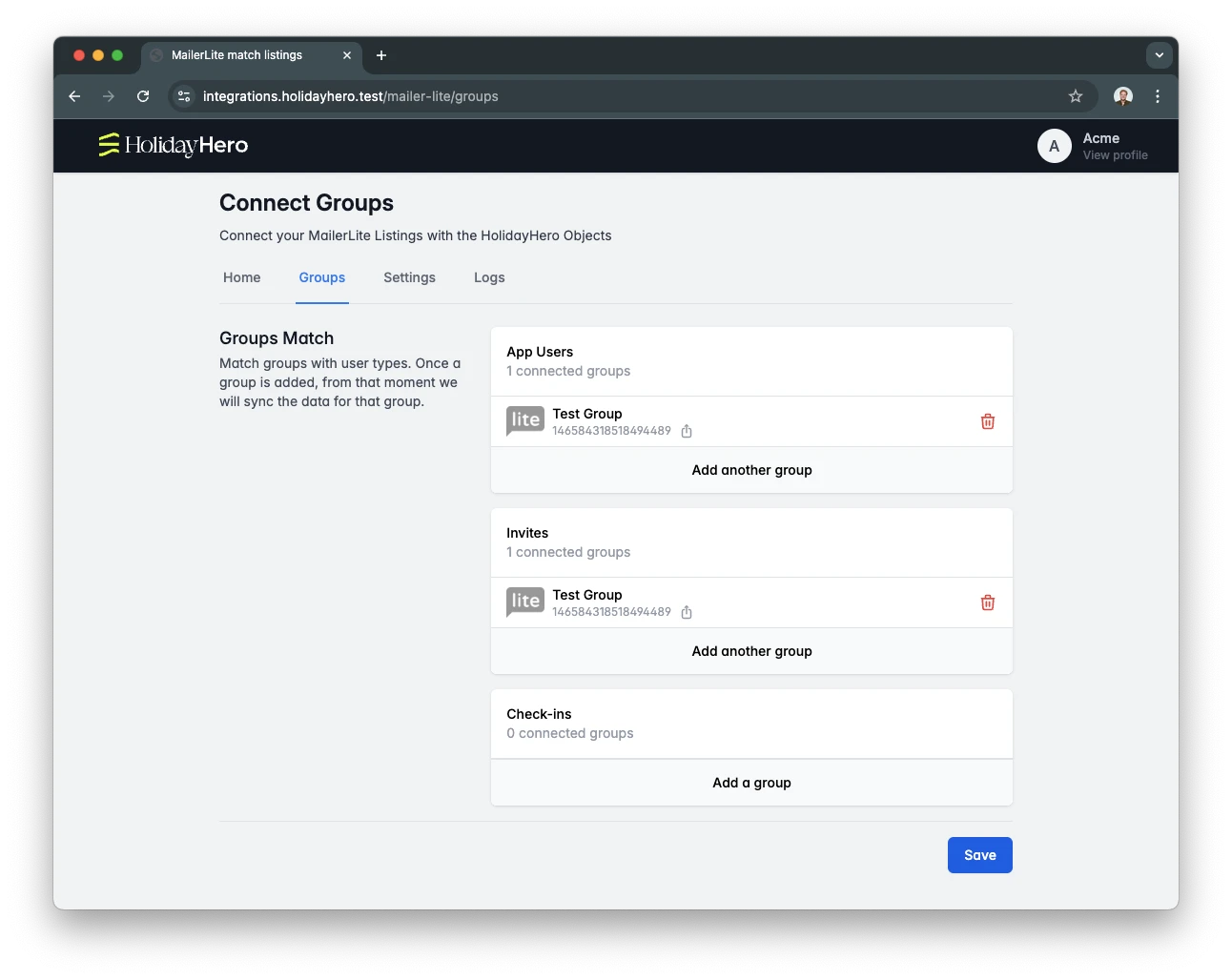Open the Chrome profile avatar
Viewport: 1232px width, 980px height.
[1122, 96]
